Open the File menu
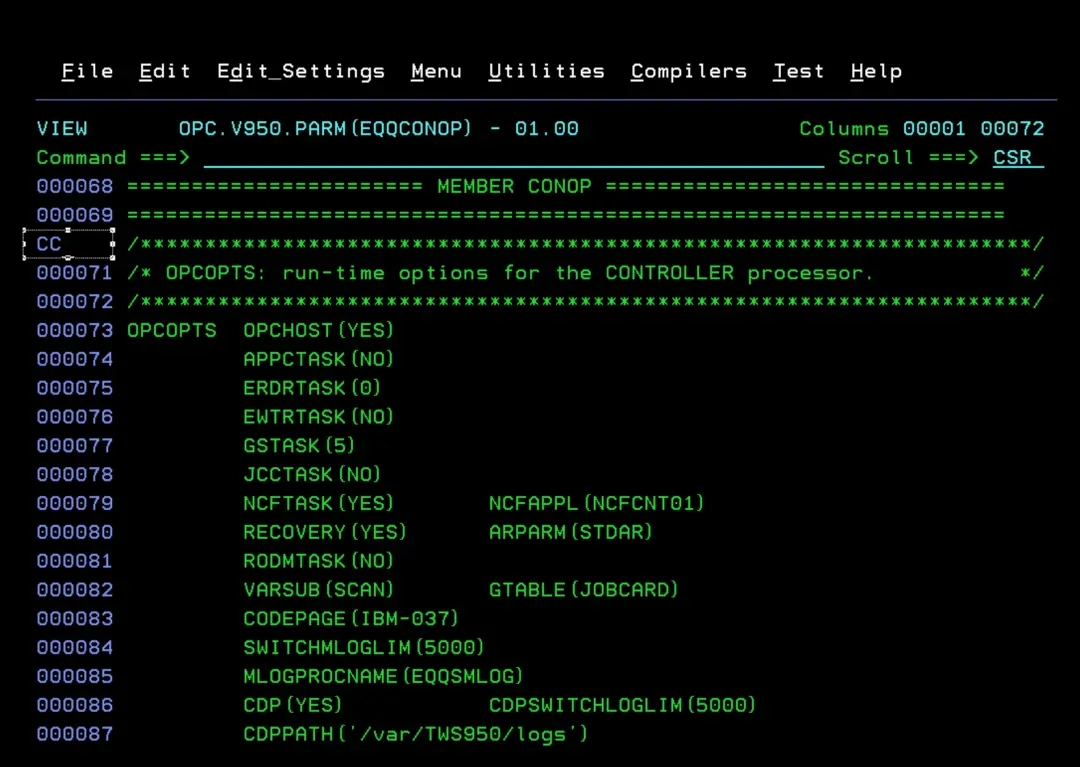The width and height of the screenshot is (1080, 767). (x=87, y=72)
